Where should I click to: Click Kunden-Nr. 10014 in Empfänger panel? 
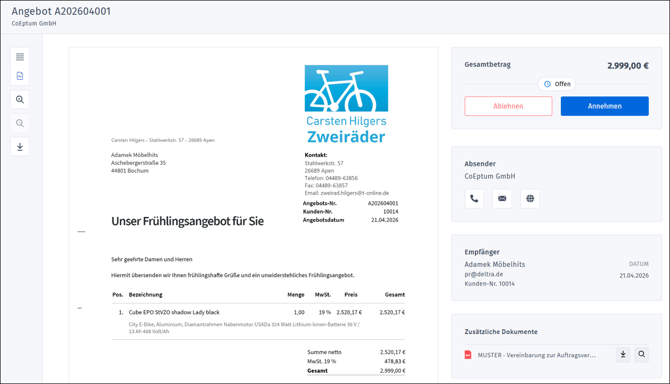click(x=489, y=284)
